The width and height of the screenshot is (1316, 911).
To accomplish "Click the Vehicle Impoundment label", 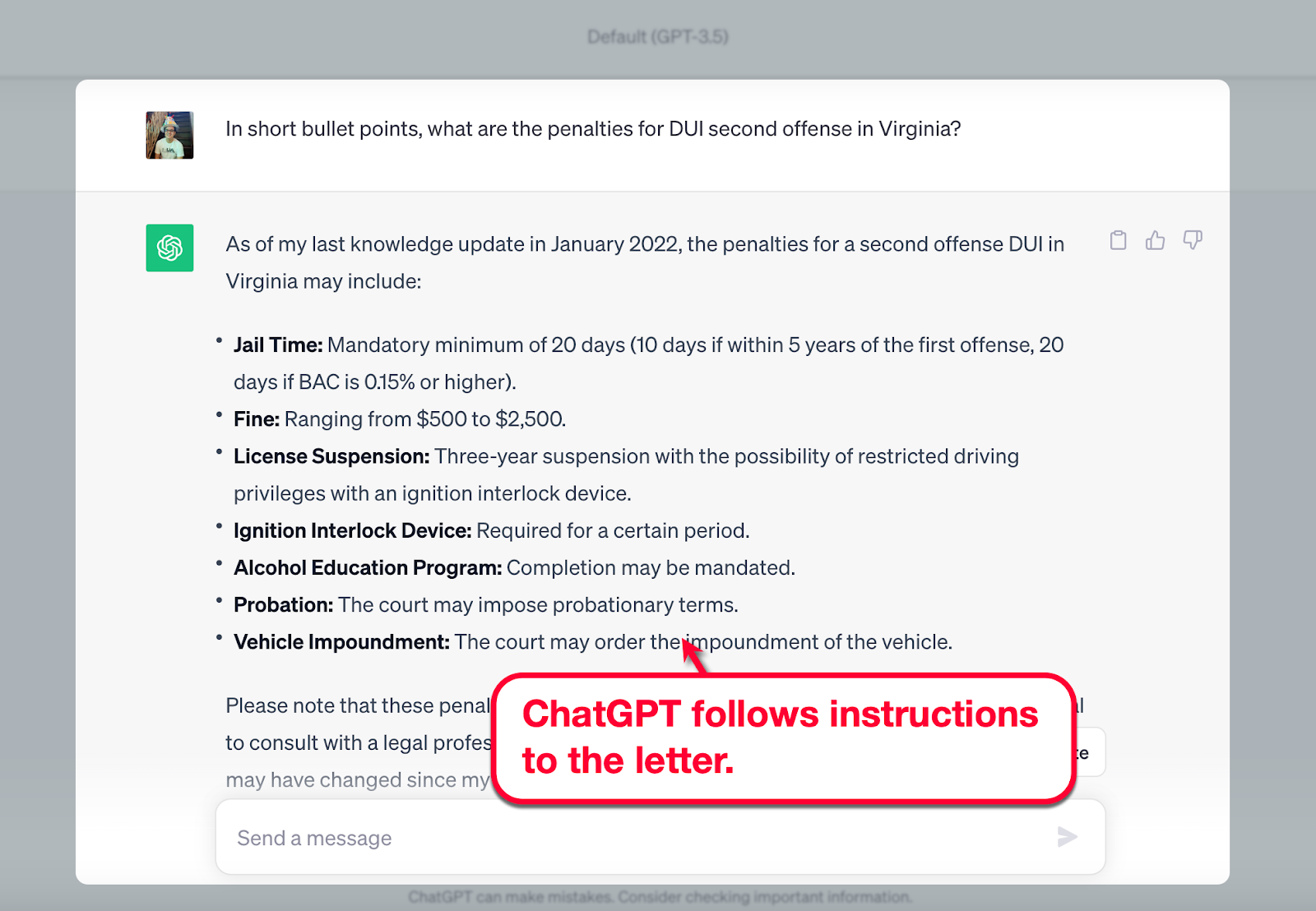I will click(x=341, y=642).
